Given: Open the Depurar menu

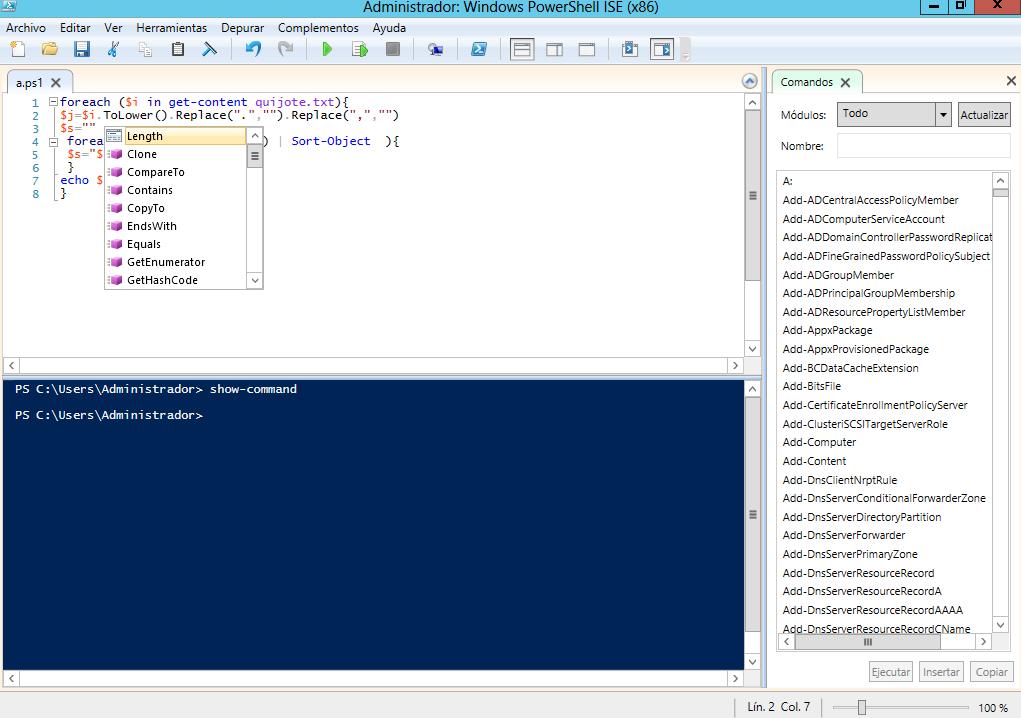Looking at the screenshot, I should tap(242, 28).
